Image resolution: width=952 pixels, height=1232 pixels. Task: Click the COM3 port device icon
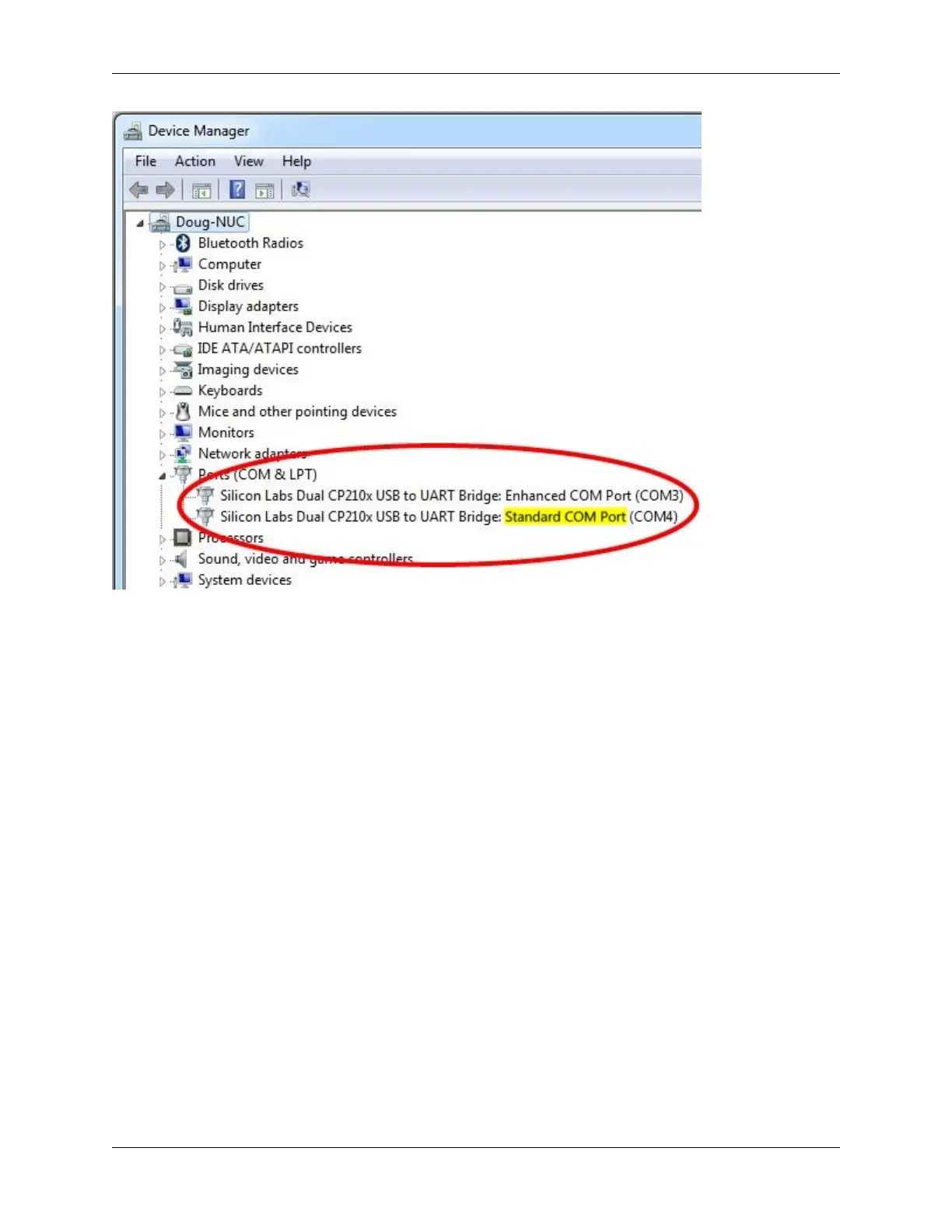(205, 495)
